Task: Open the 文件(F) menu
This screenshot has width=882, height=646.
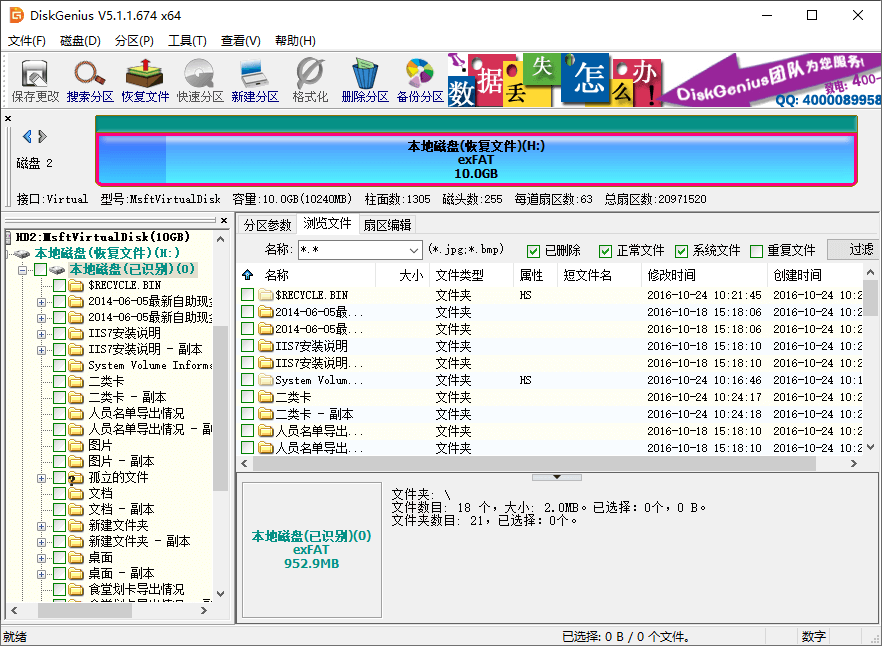Action: (26, 41)
